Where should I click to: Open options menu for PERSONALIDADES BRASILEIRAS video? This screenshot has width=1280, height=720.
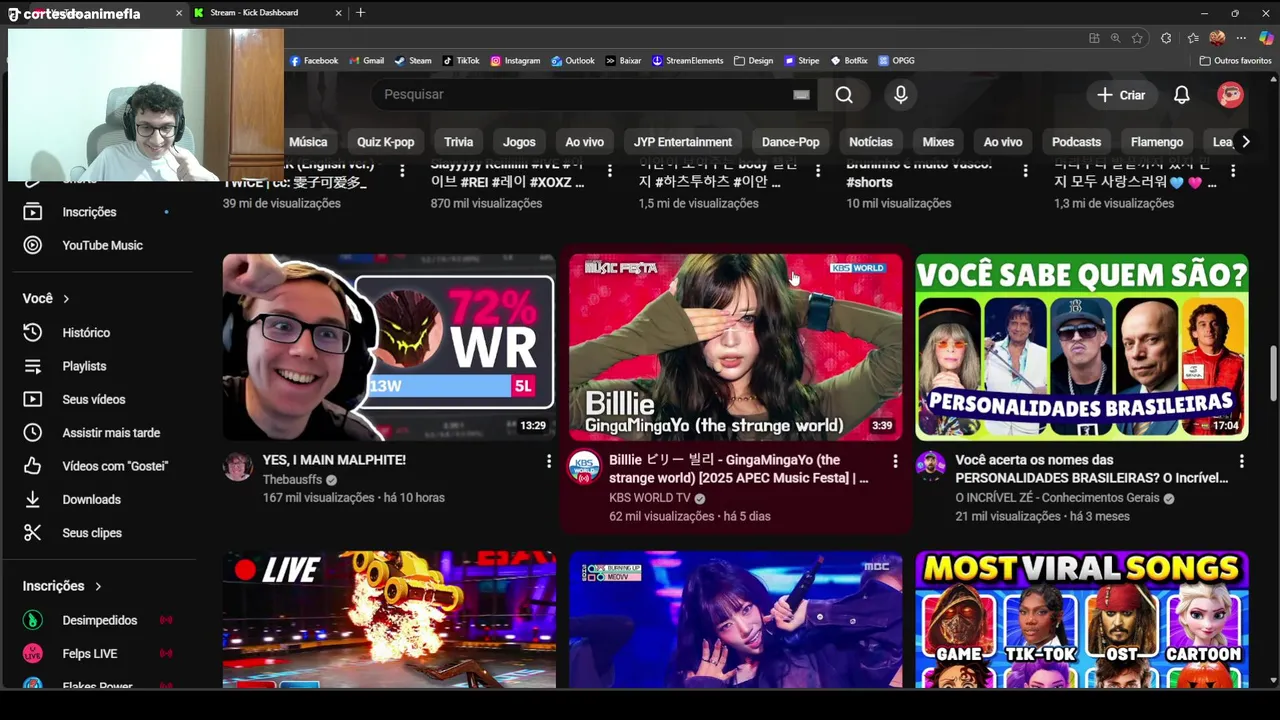pos(1241,461)
